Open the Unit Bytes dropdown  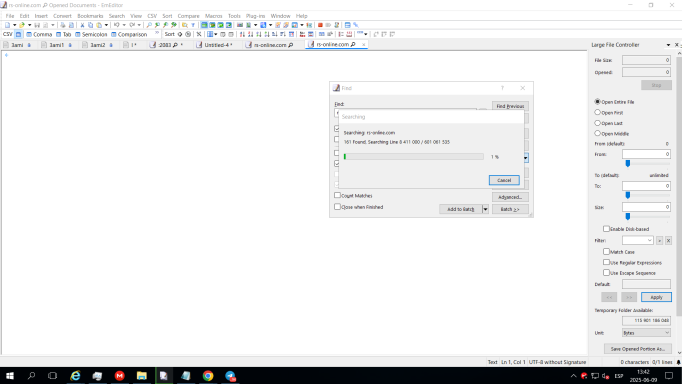pyautogui.click(x=646, y=333)
